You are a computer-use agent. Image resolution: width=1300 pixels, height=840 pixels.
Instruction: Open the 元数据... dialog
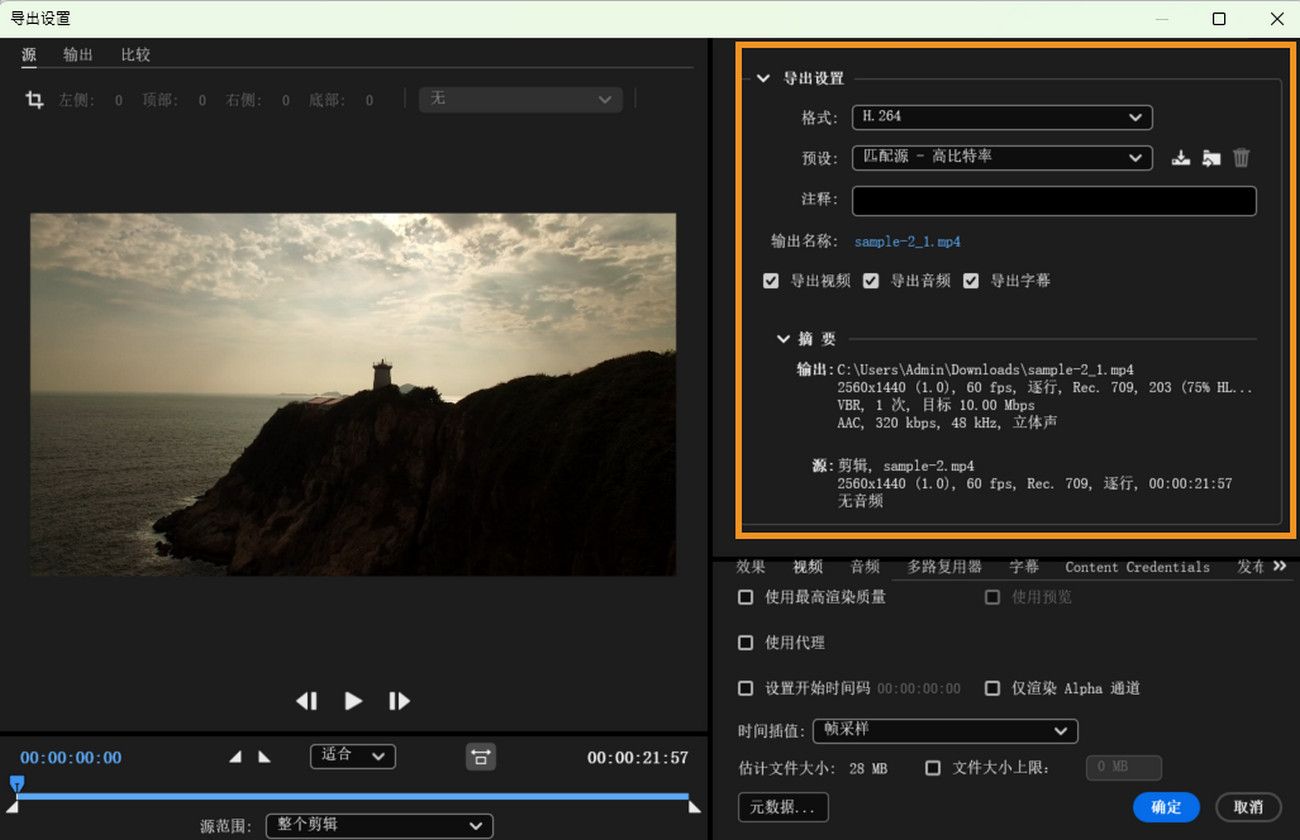coord(783,807)
